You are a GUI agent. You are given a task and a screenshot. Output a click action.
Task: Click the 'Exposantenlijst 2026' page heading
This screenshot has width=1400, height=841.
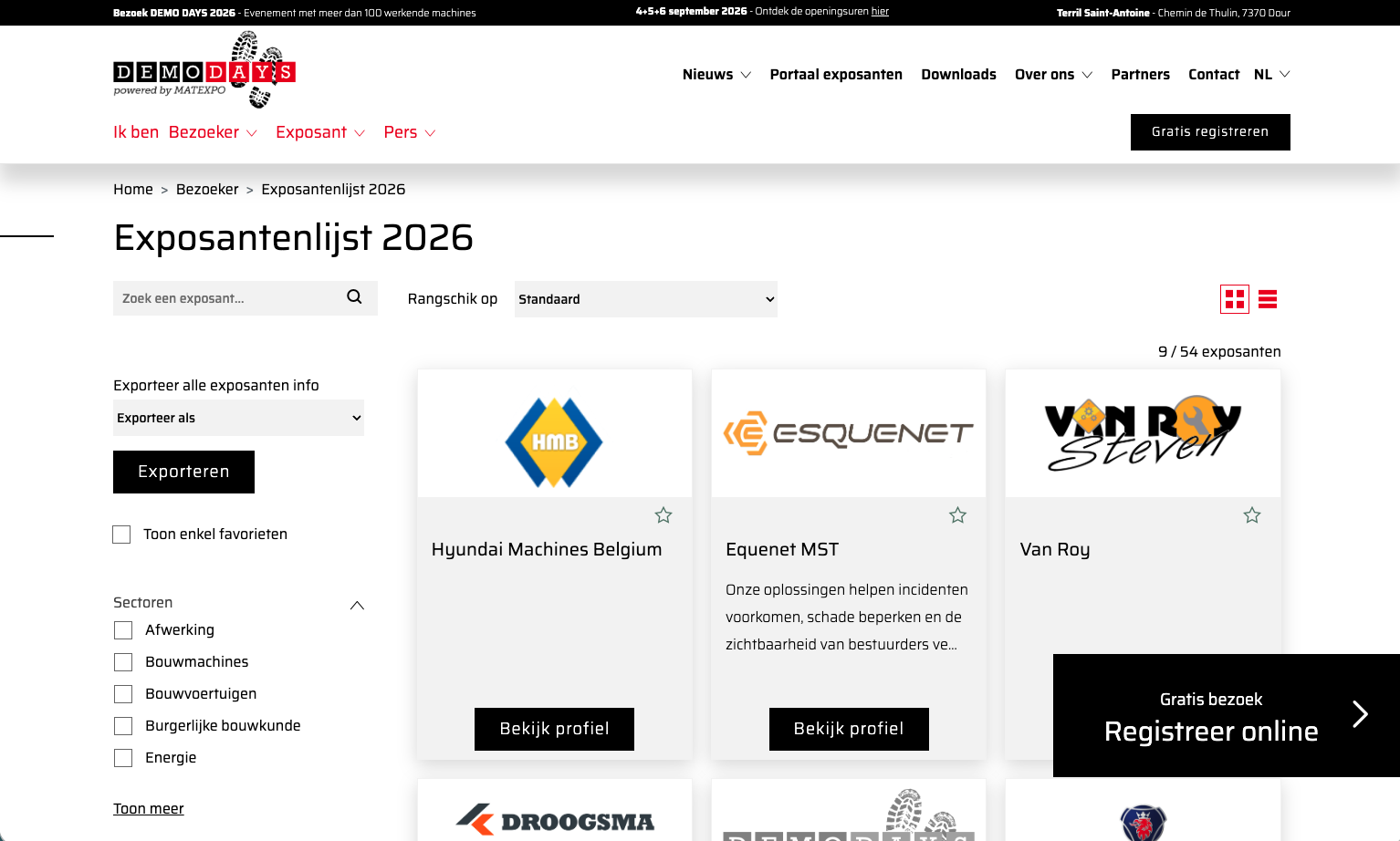pyautogui.click(x=293, y=238)
